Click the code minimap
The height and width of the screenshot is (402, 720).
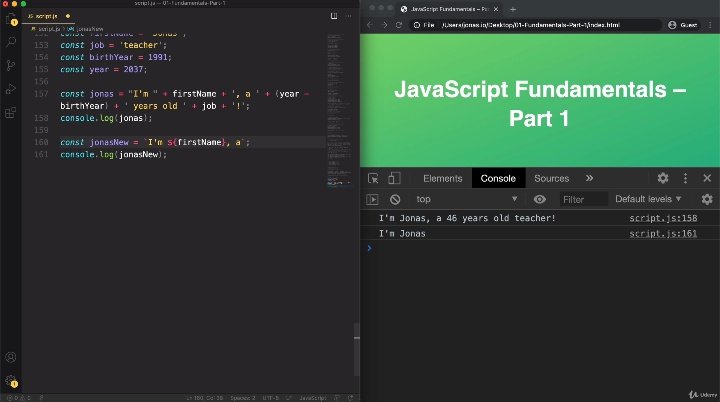(x=339, y=110)
